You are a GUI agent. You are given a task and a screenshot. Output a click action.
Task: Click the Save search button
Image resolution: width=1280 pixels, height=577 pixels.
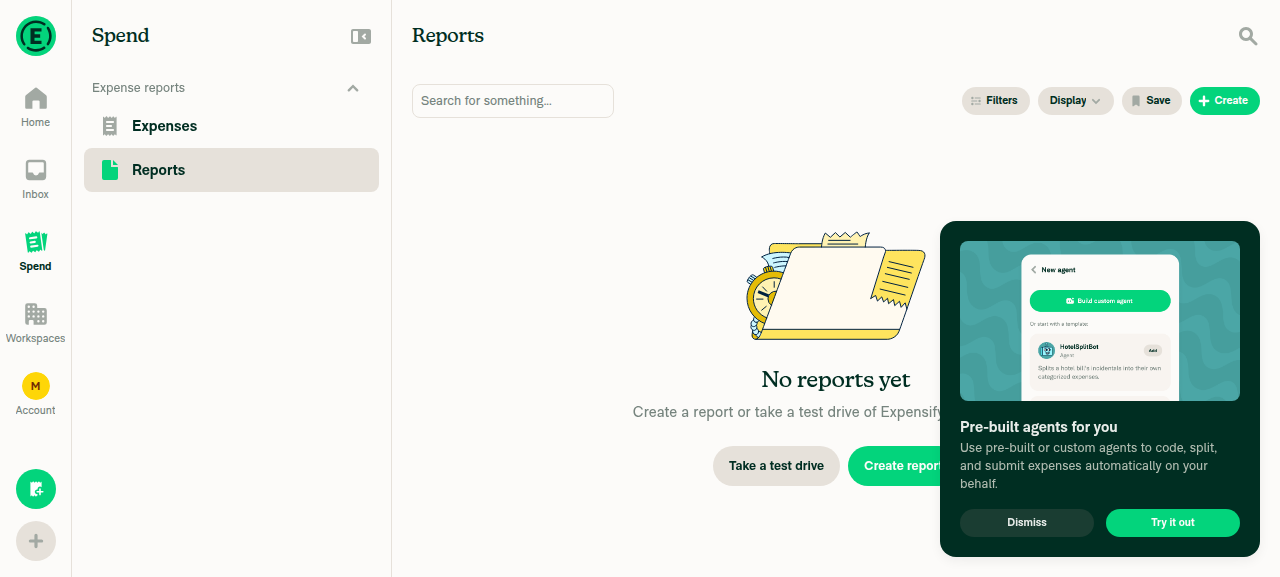[1152, 101]
